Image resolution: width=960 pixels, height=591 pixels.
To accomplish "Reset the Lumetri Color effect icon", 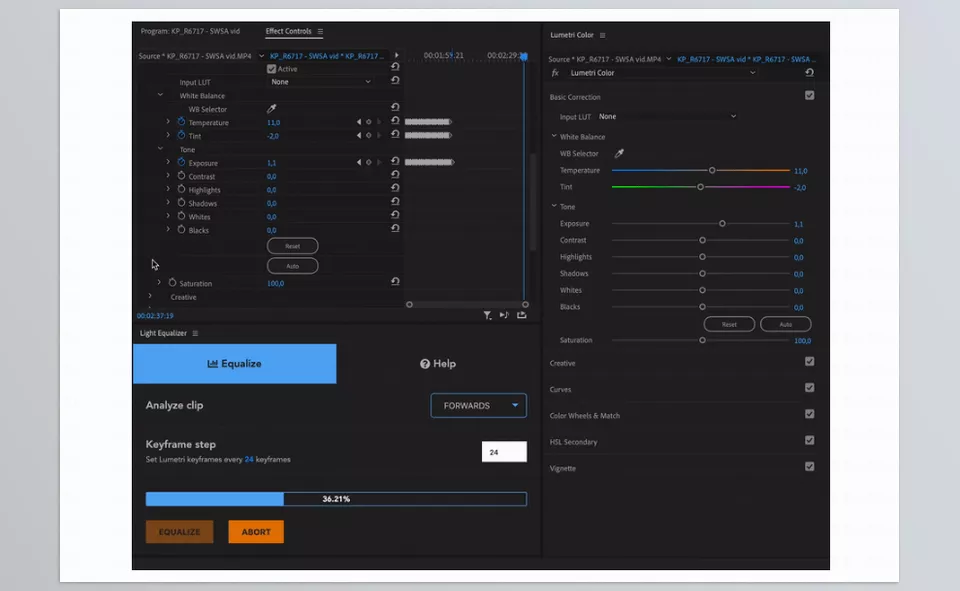I will click(x=809, y=72).
